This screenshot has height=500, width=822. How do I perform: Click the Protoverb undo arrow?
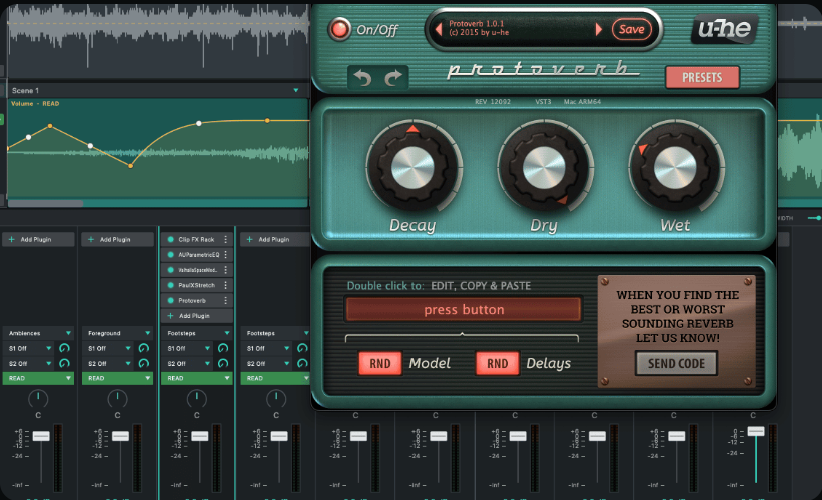[362, 78]
